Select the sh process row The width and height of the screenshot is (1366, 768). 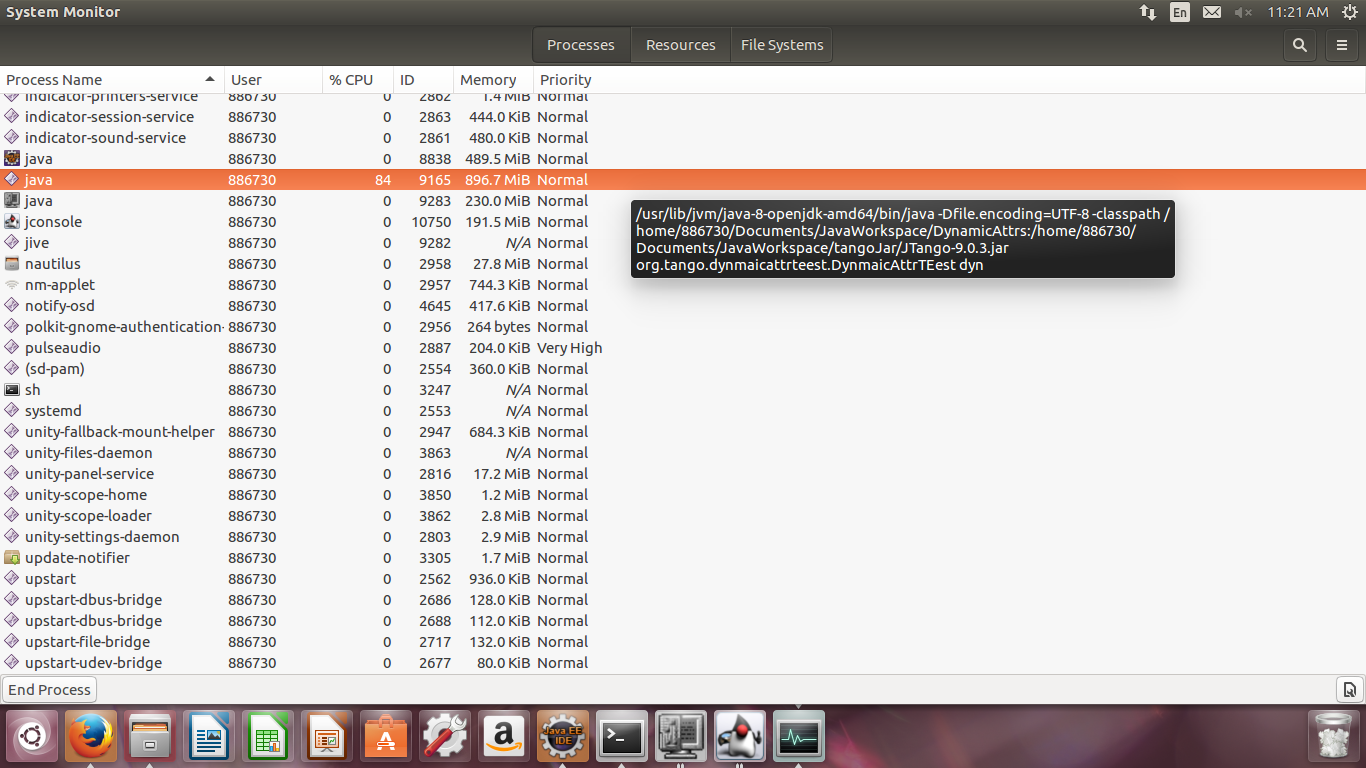(x=683, y=390)
